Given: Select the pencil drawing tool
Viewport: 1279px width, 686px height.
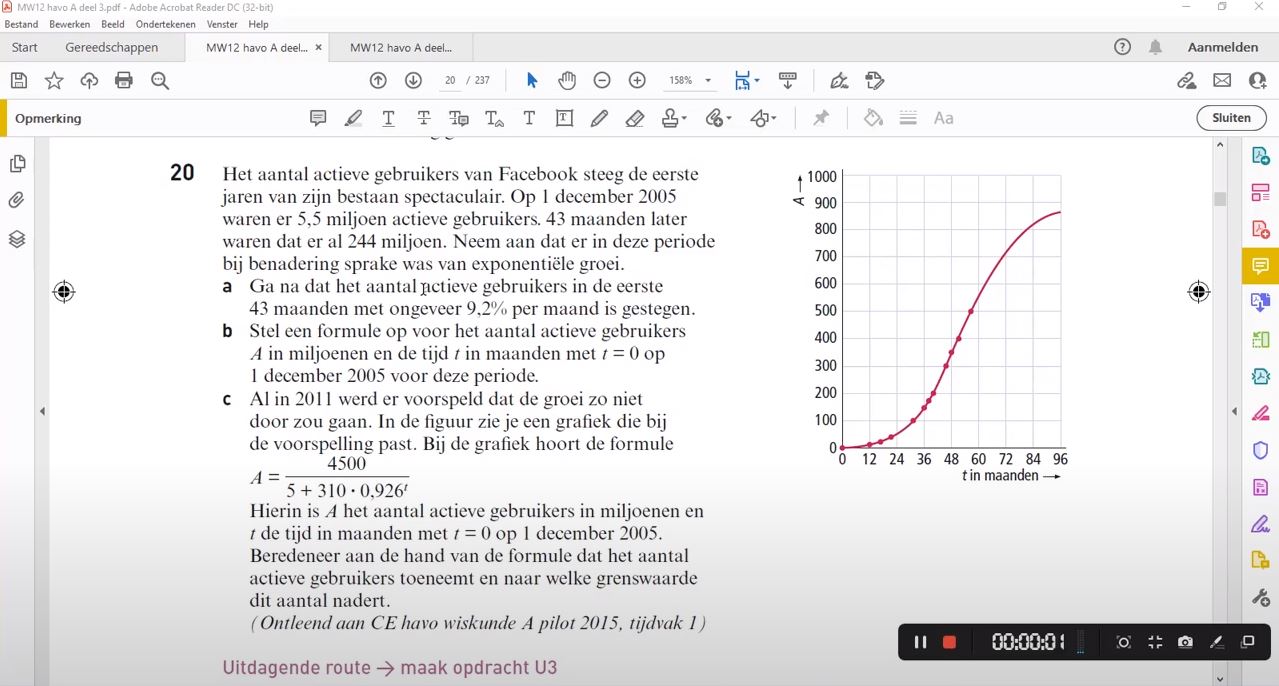Looking at the screenshot, I should 599,118.
